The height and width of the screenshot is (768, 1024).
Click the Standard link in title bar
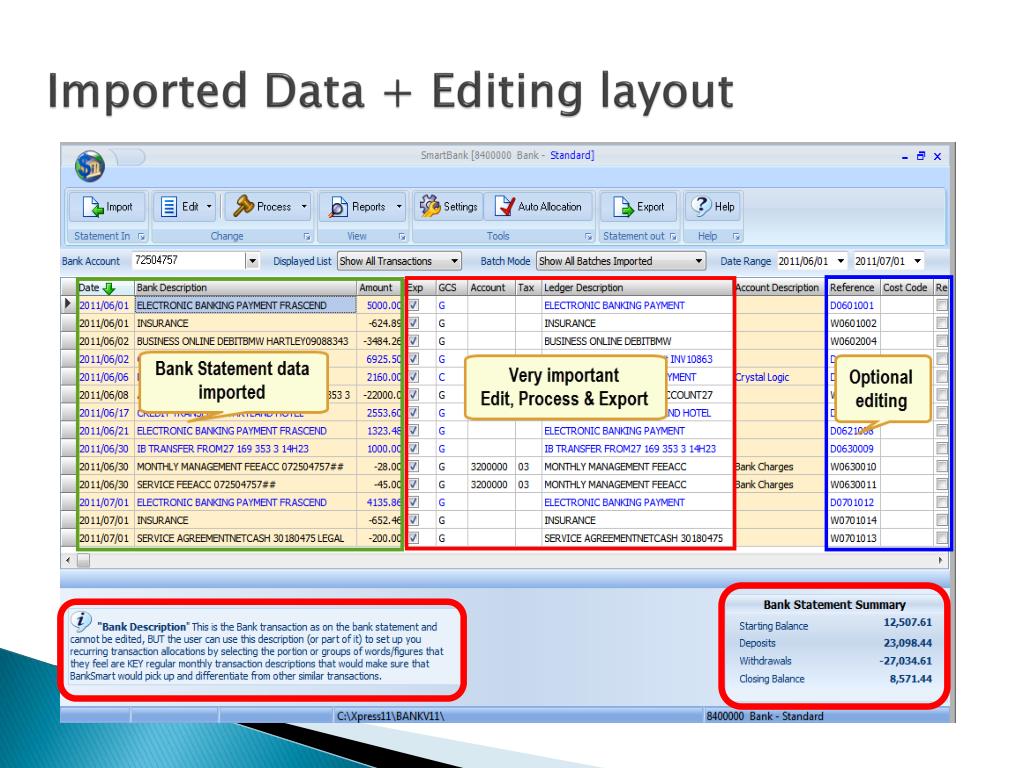point(571,155)
